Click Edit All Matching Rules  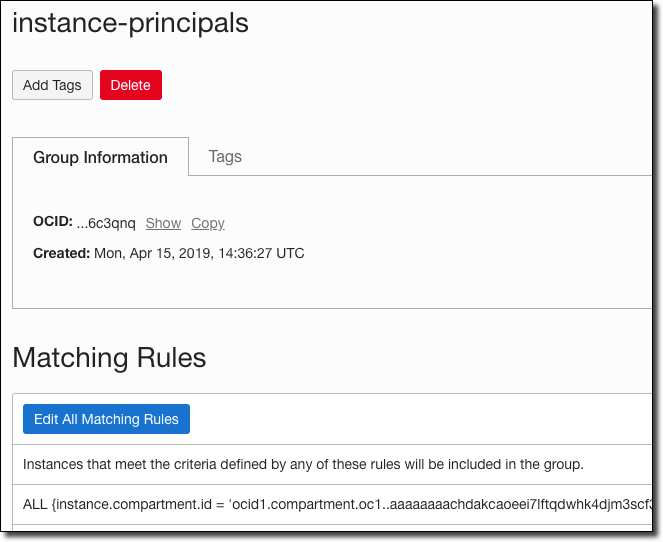(106, 419)
